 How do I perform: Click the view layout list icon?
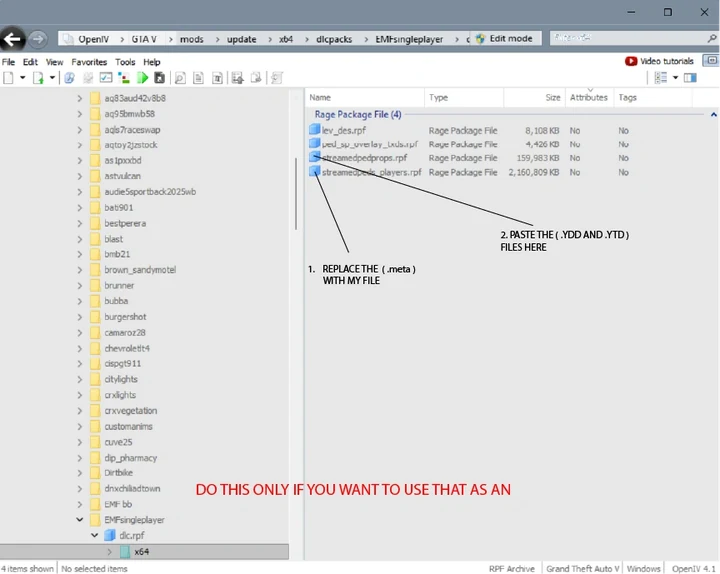click(661, 78)
